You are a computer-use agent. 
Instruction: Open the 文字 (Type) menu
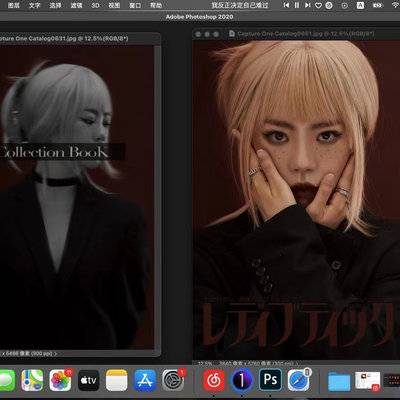34,5
